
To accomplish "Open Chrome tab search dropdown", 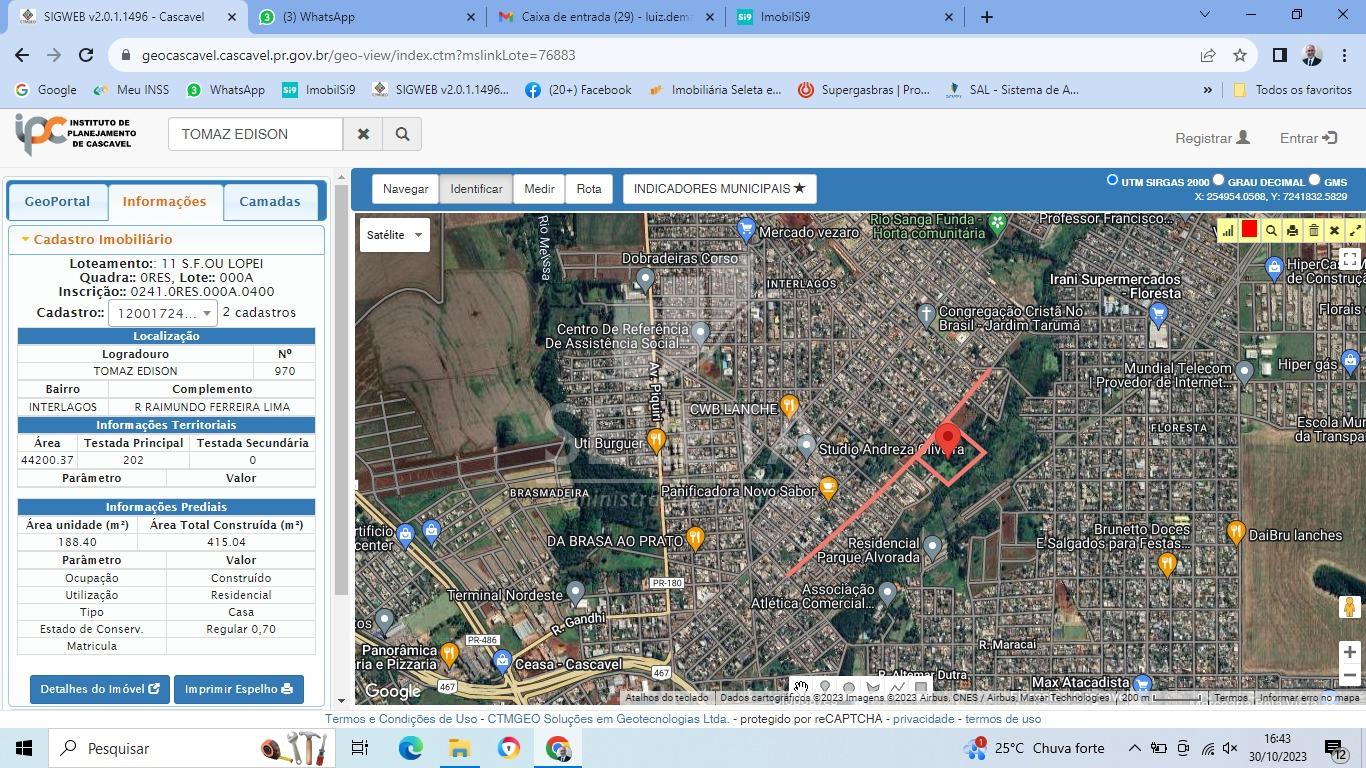I will click(1204, 15).
